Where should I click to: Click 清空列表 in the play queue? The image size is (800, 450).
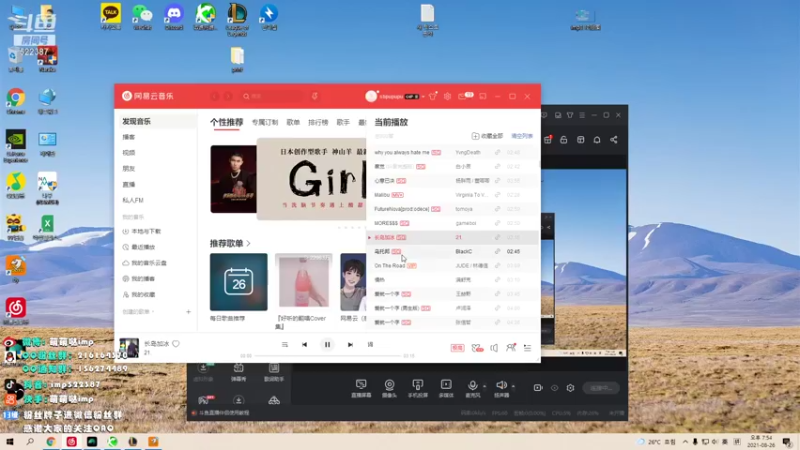522,136
